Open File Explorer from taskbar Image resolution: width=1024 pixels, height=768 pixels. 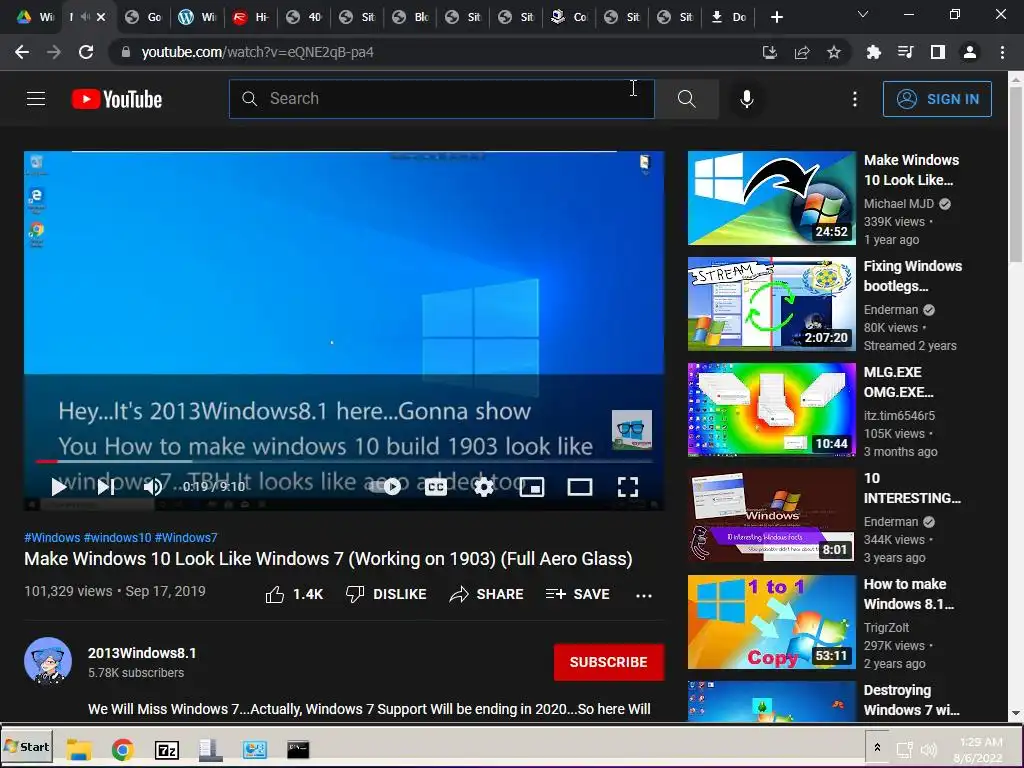point(78,749)
